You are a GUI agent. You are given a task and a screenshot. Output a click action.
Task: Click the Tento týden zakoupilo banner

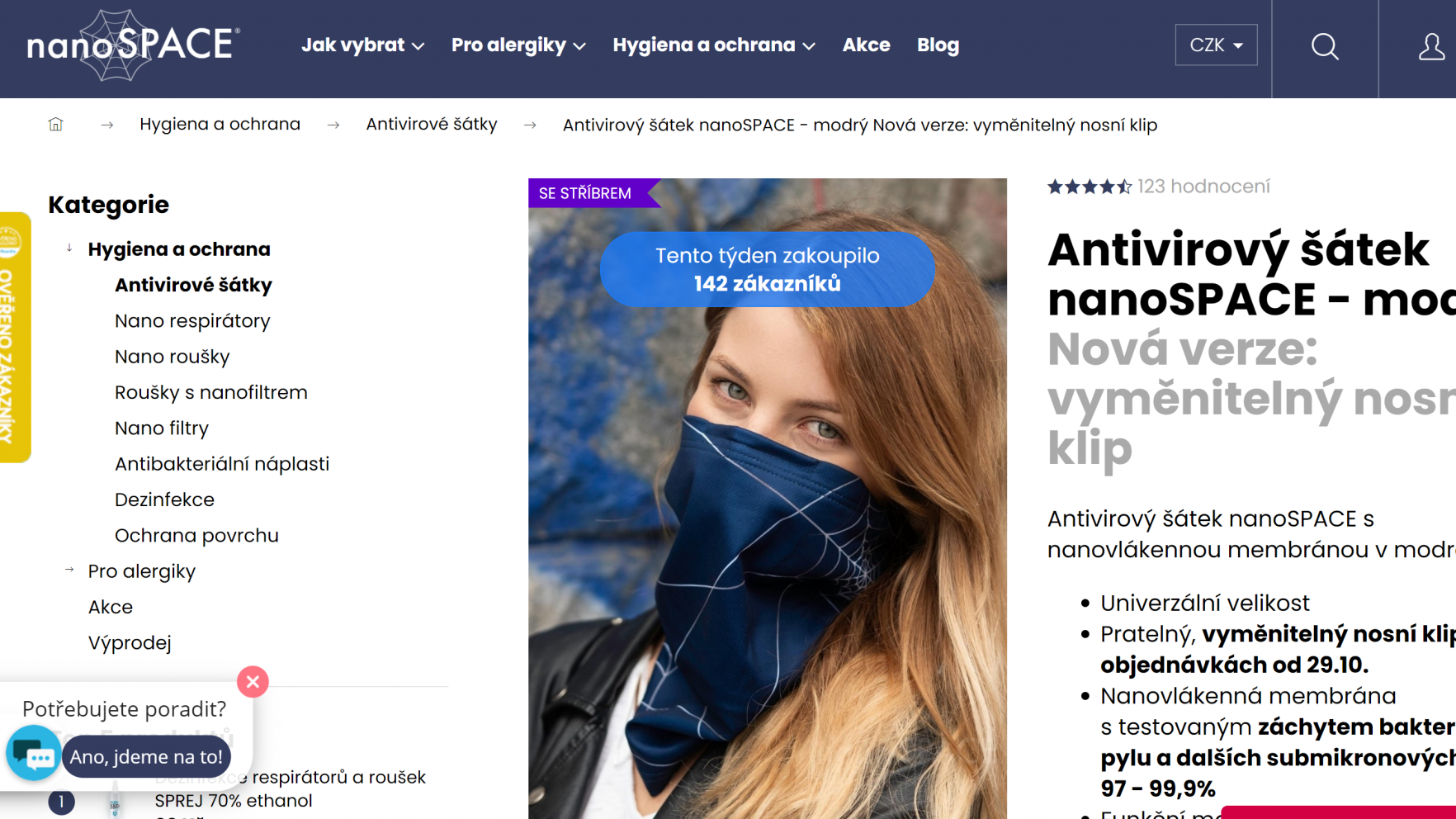click(x=768, y=269)
